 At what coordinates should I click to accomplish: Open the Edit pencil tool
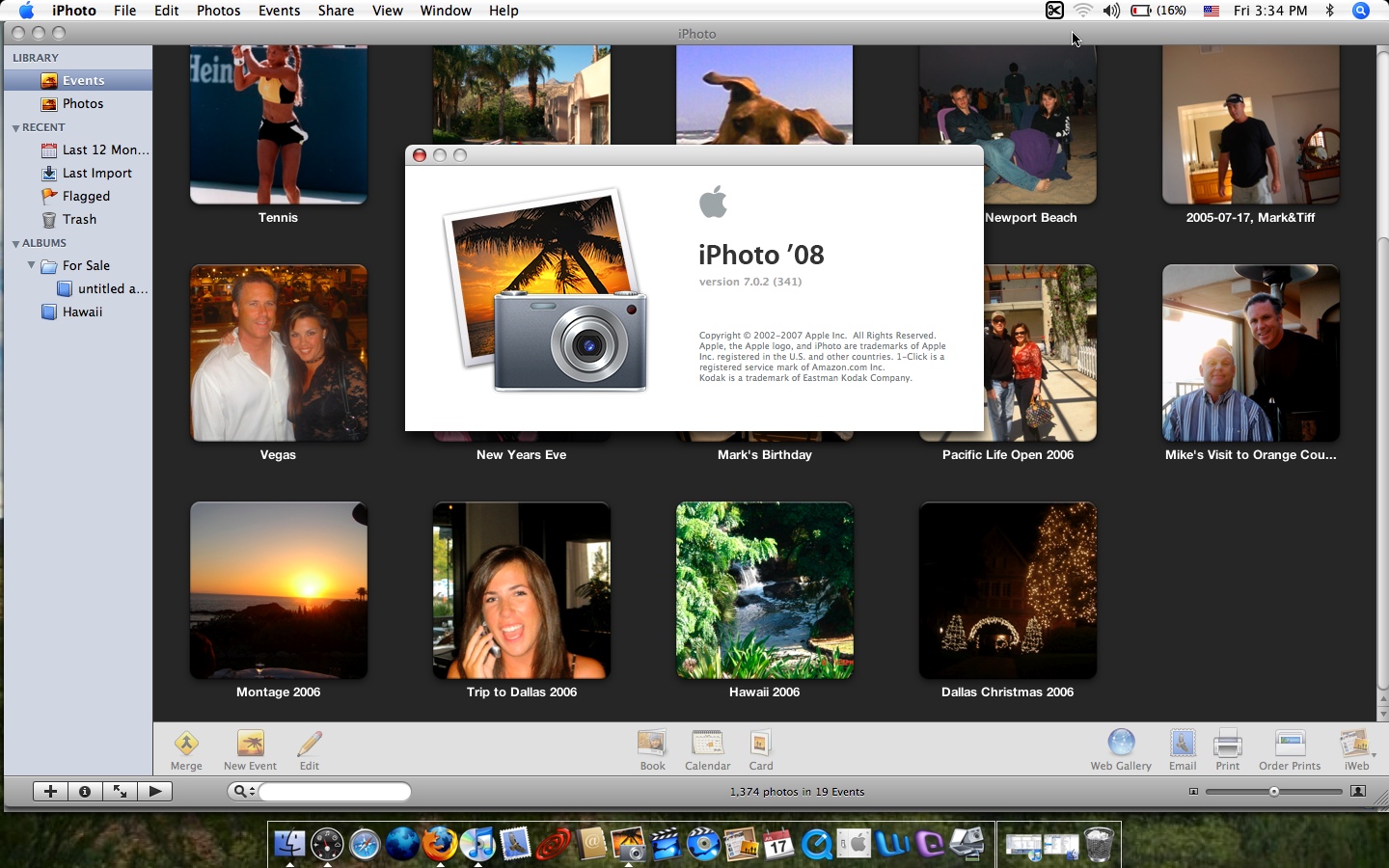tap(309, 744)
